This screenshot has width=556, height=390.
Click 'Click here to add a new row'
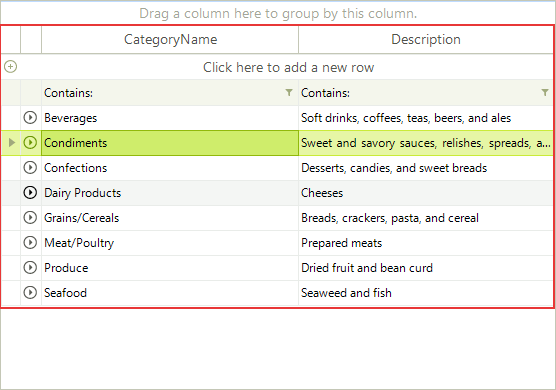click(x=288, y=67)
